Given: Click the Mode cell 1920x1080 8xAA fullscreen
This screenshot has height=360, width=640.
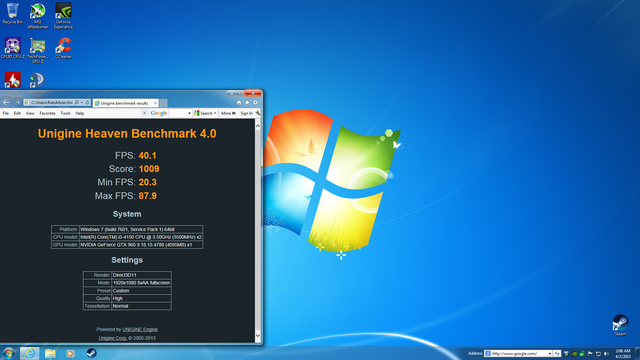Looking at the screenshot, I should point(141,282).
